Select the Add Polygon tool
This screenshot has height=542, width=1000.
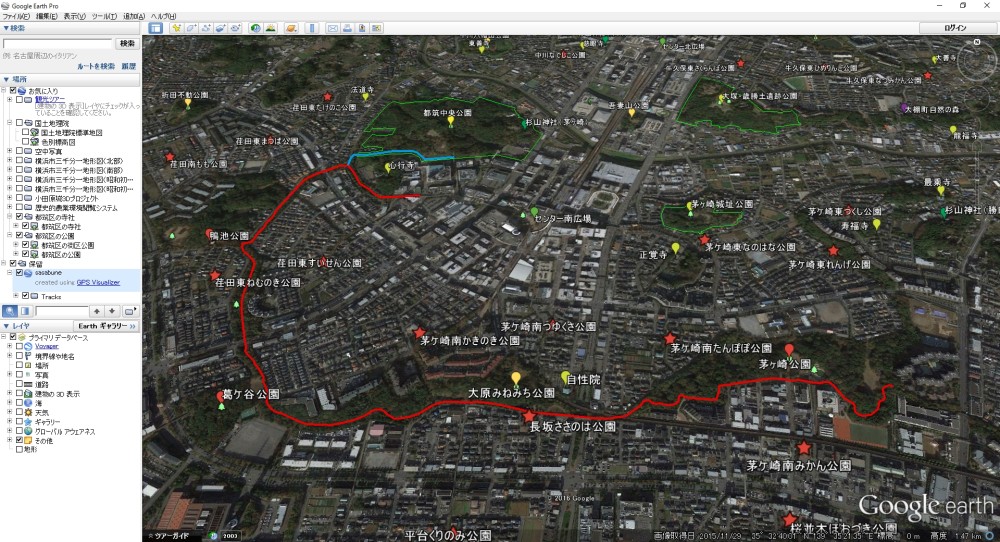point(190,28)
